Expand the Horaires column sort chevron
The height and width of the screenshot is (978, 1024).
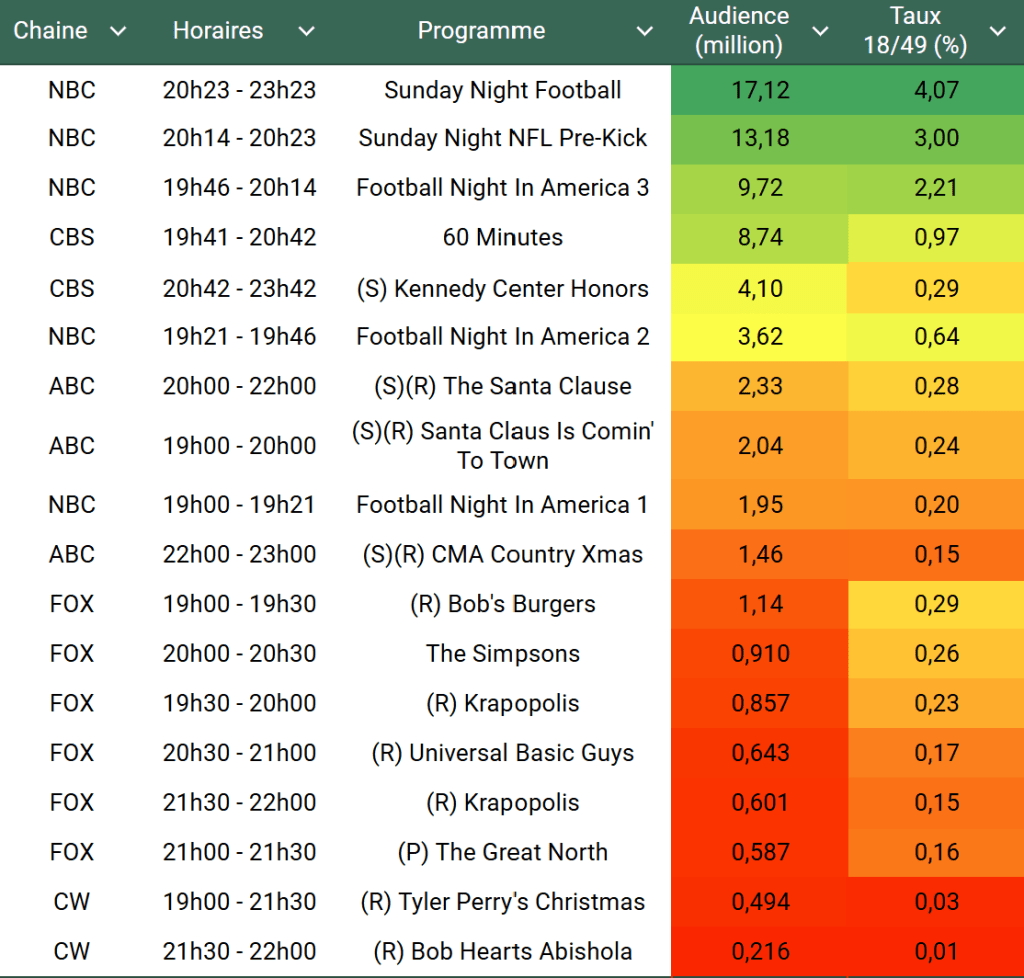click(x=306, y=31)
